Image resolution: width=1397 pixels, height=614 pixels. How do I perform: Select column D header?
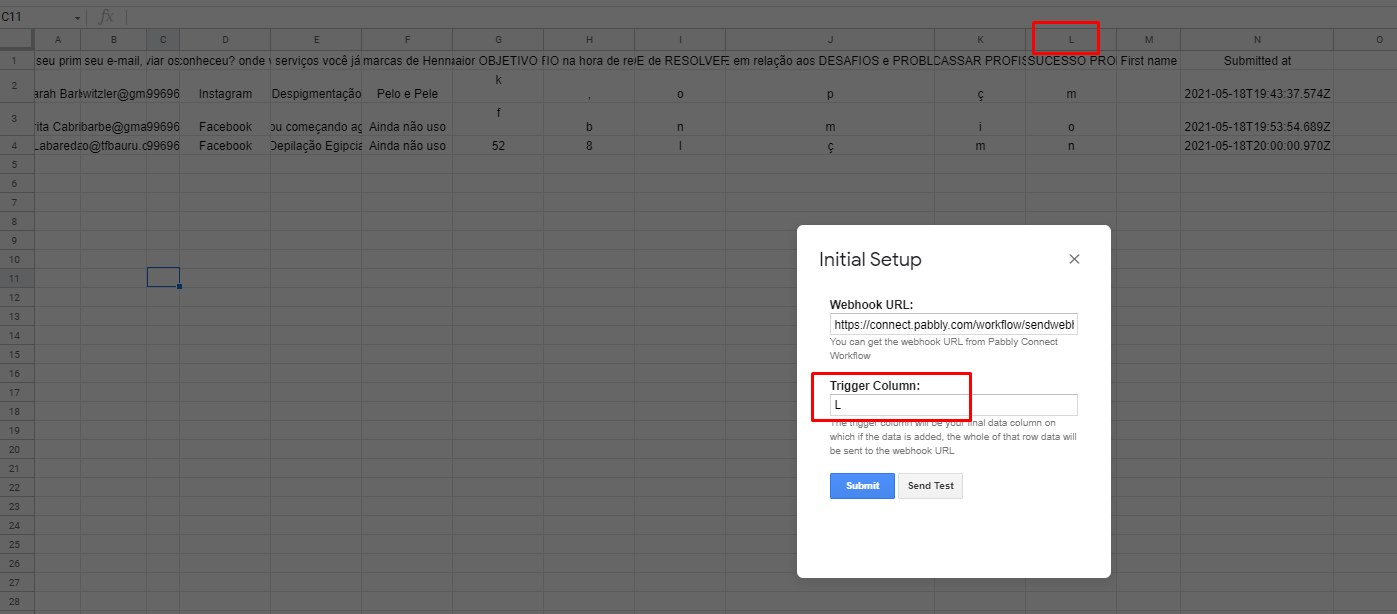[225, 39]
